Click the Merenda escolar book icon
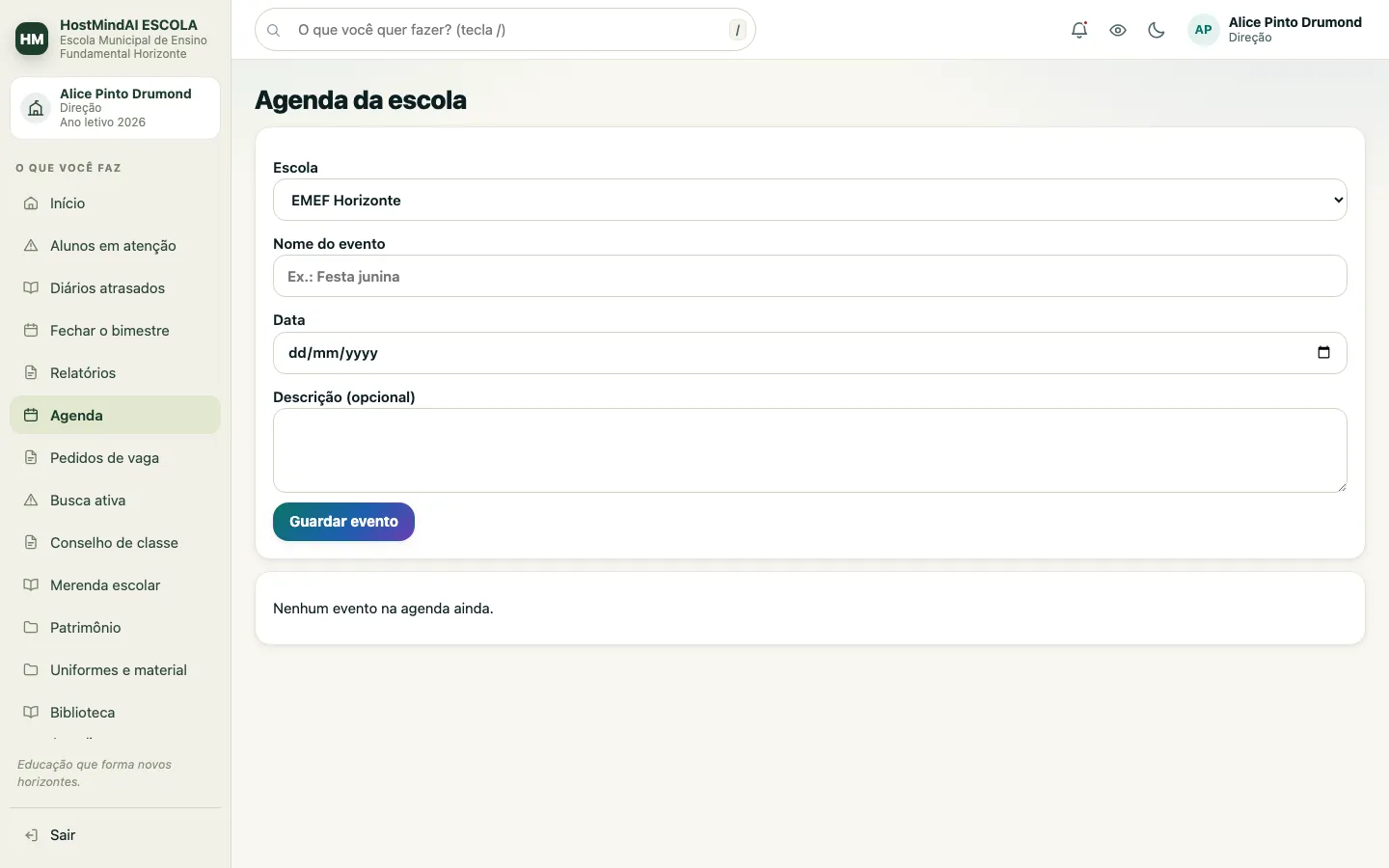Screen dimensions: 1389x868 pyautogui.click(x=31, y=585)
